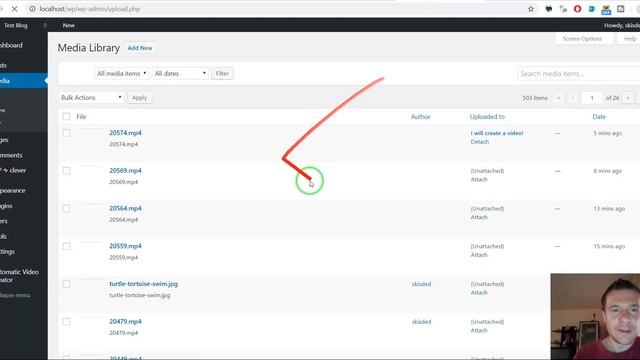
Task: Go to next page of media
Action: [x=628, y=98]
